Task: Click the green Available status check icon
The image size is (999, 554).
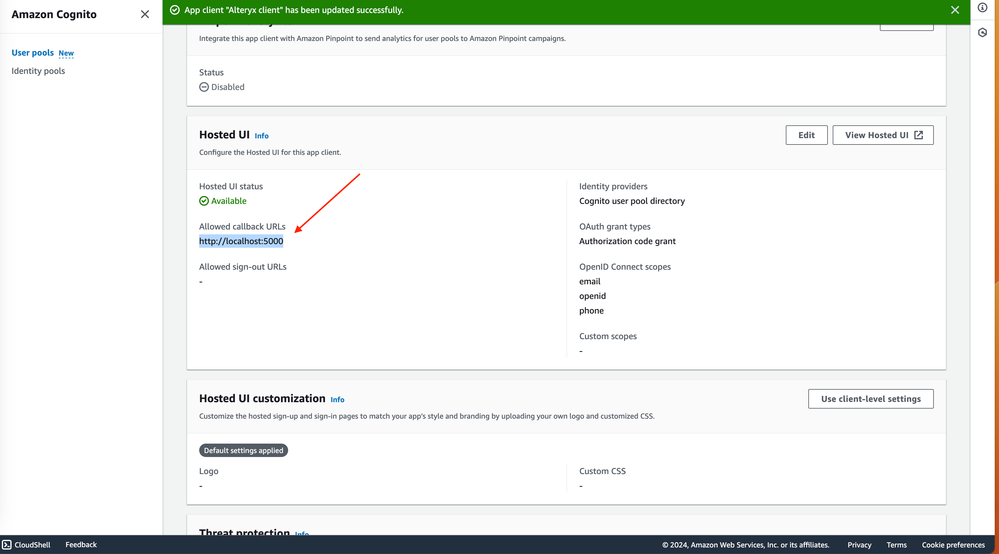Action: click(204, 201)
